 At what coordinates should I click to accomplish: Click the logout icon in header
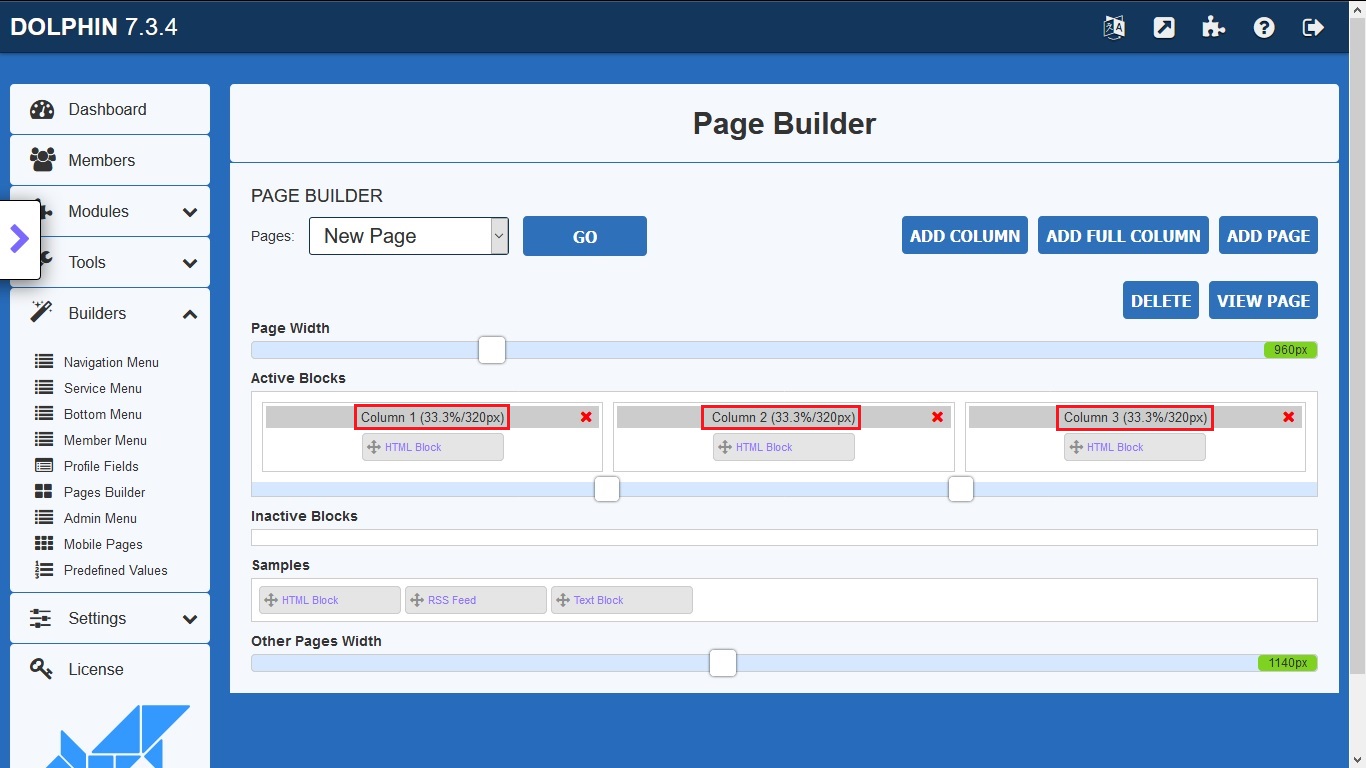[x=1313, y=27]
